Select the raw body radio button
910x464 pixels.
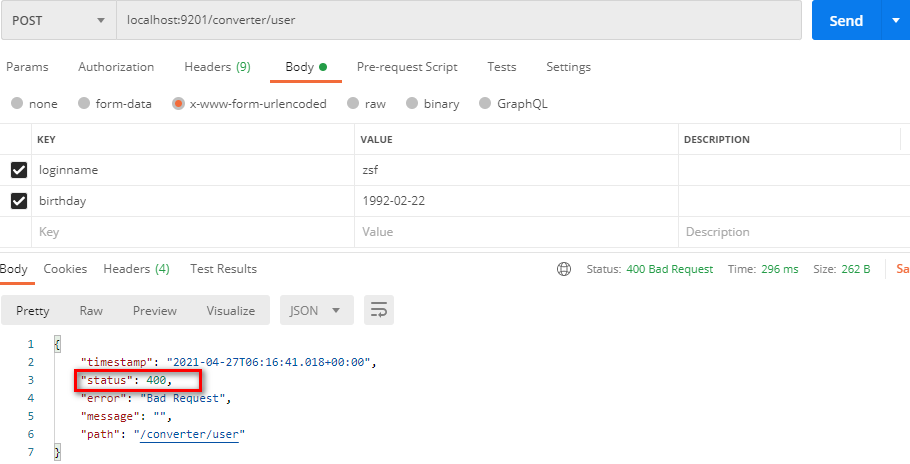(353, 103)
